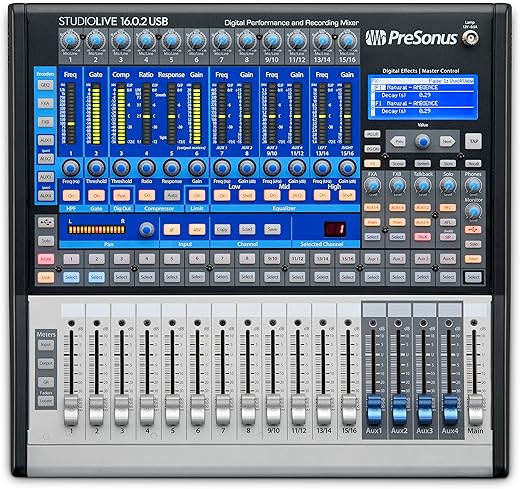Enable the compressor Auto button
The width and height of the screenshot is (520, 489).
(x=172, y=195)
